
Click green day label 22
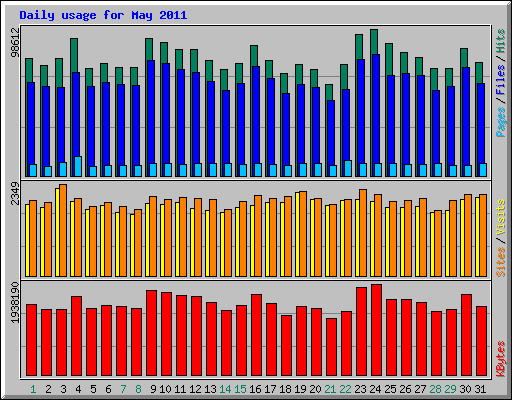tap(345, 389)
